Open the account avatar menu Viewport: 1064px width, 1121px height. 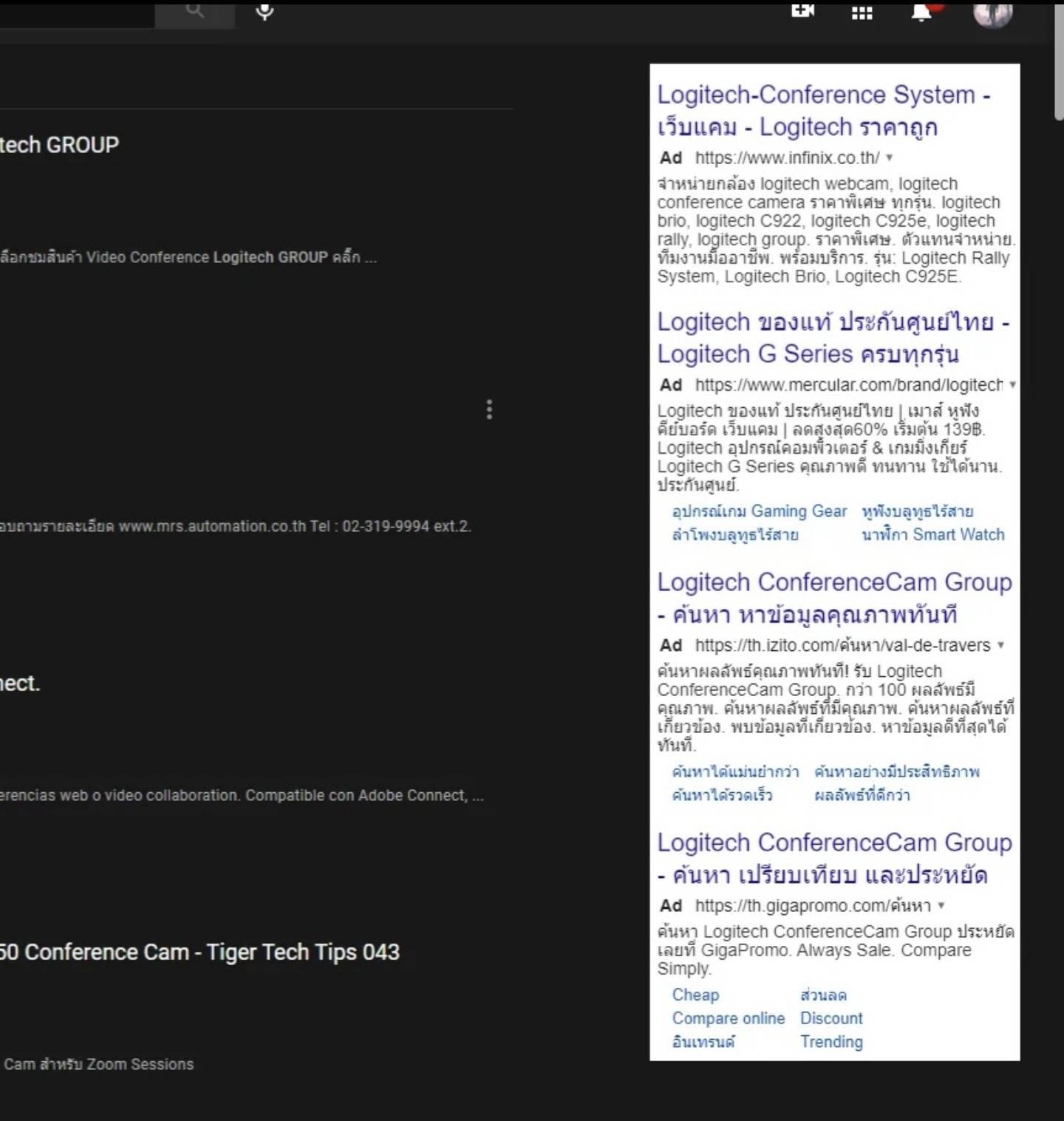(x=992, y=13)
